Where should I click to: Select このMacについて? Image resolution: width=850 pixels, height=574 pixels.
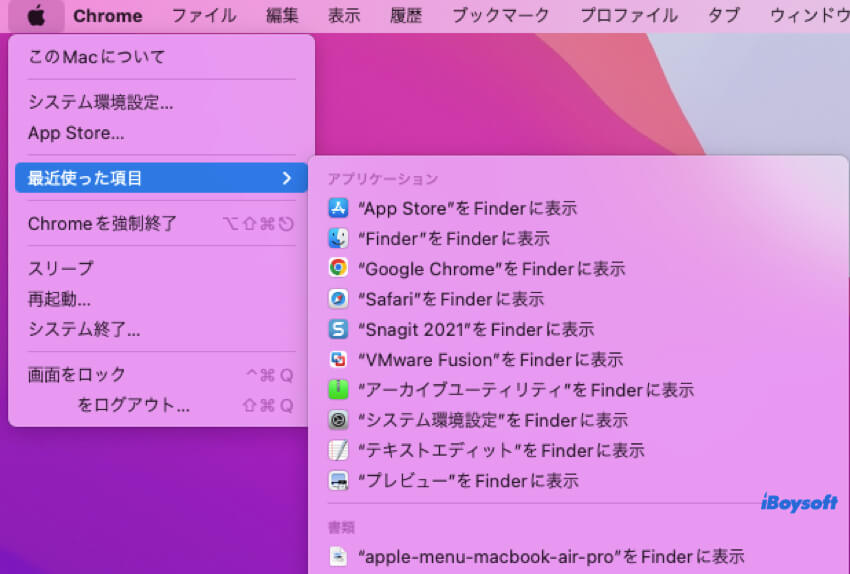pos(161,56)
